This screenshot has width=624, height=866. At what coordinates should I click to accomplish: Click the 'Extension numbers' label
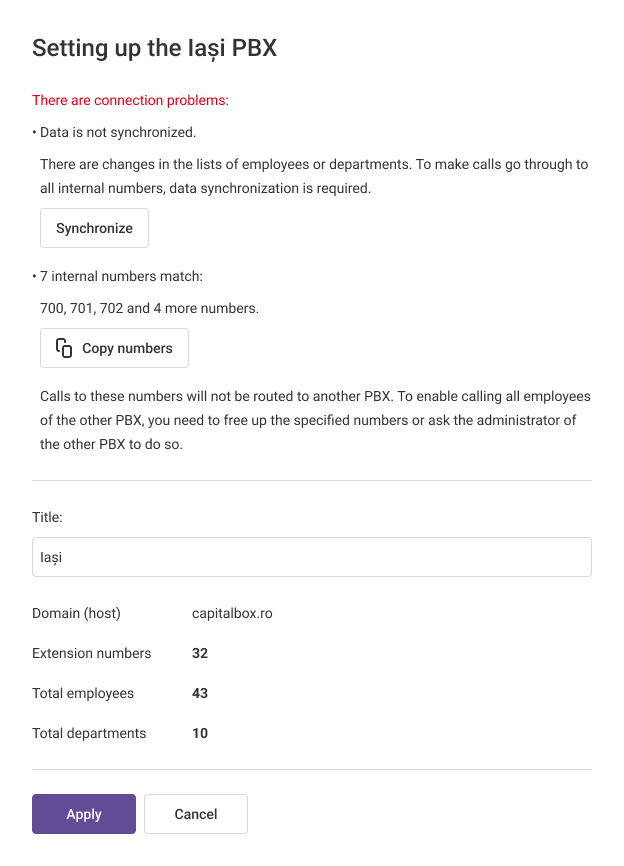92,653
